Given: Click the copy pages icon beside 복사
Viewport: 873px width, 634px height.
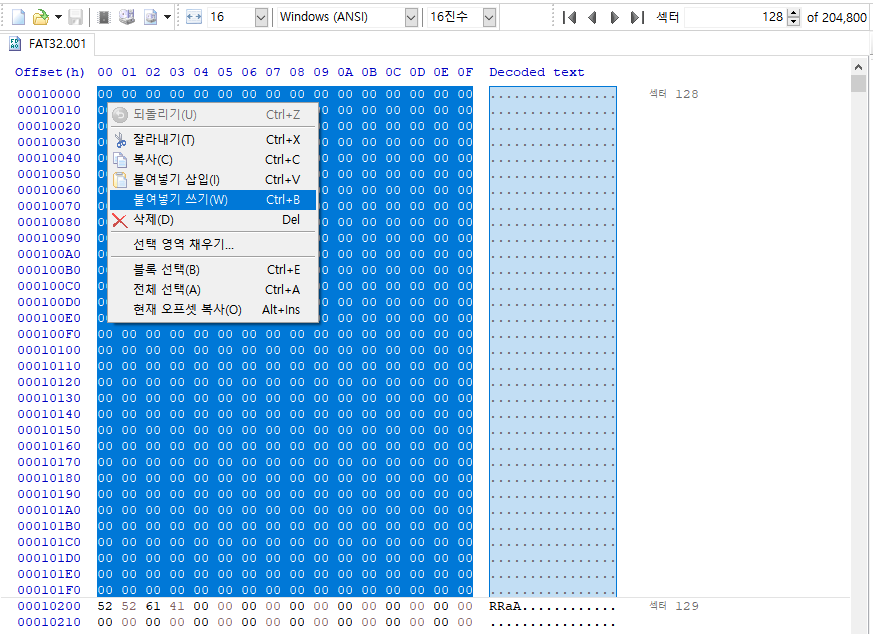Looking at the screenshot, I should 120,160.
